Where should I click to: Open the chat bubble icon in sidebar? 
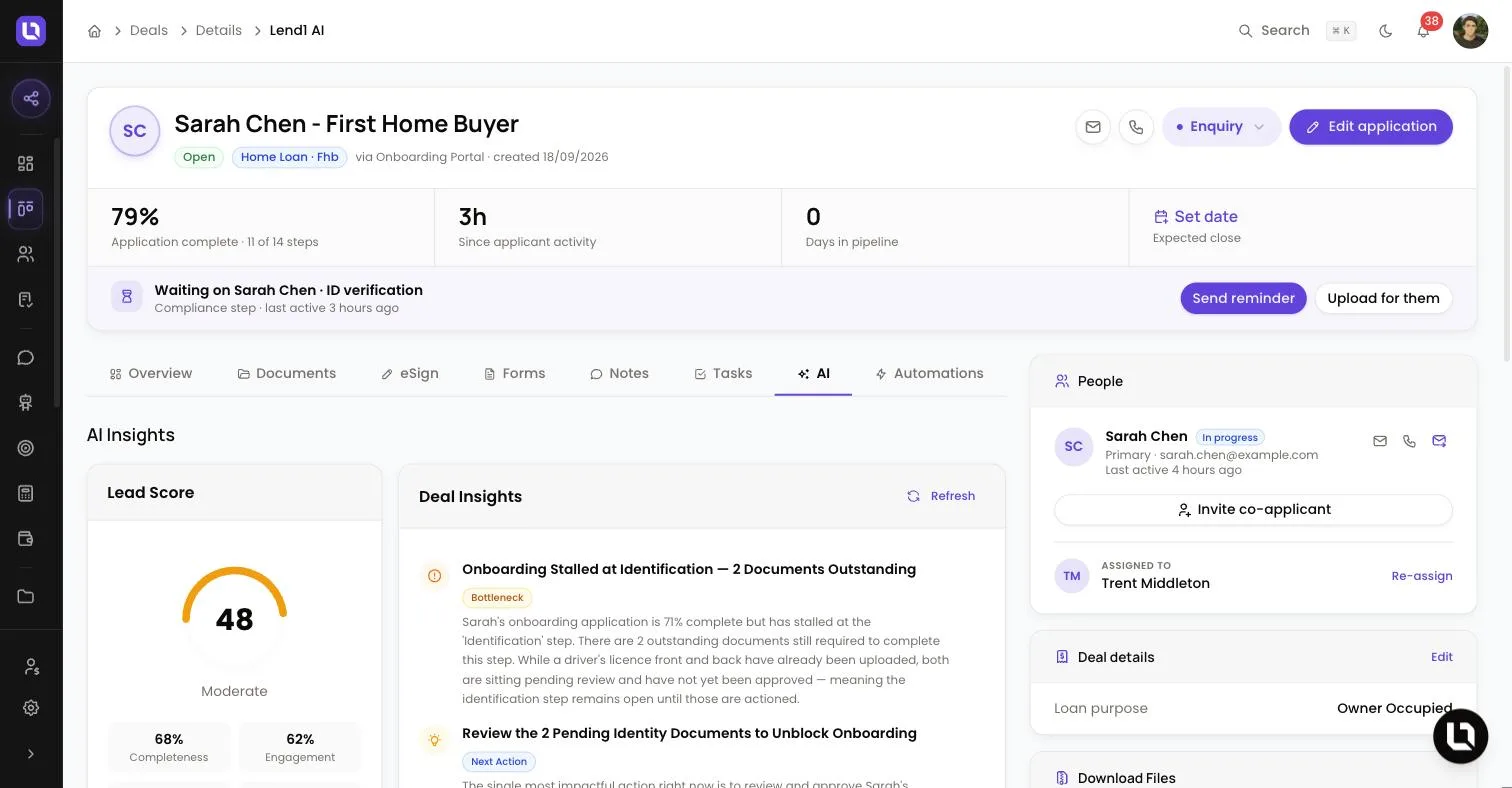(x=26, y=358)
